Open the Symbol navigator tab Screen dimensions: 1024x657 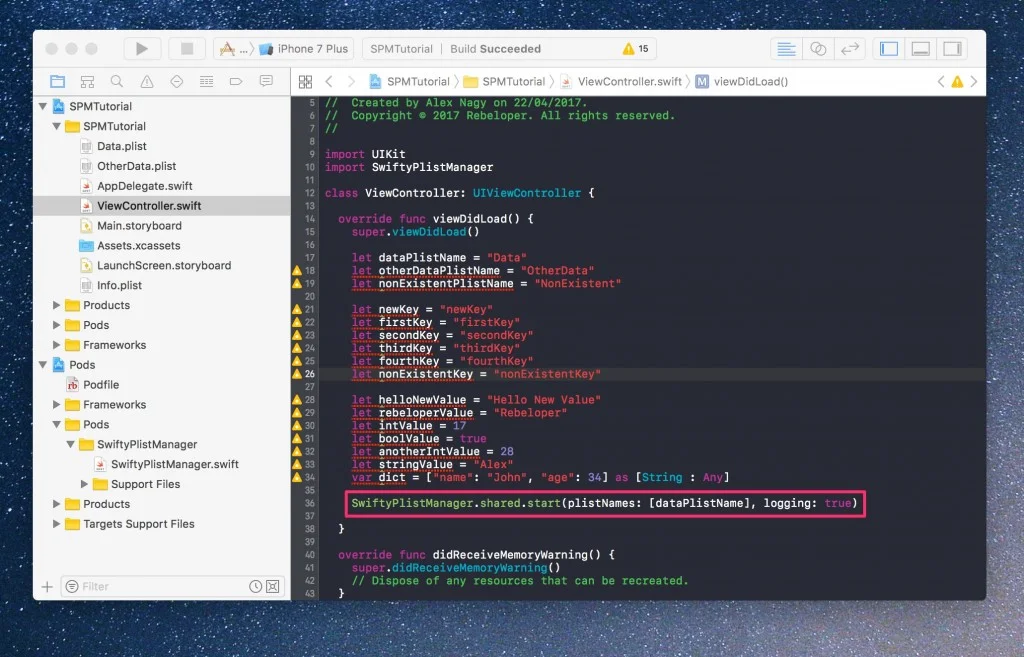(x=87, y=82)
